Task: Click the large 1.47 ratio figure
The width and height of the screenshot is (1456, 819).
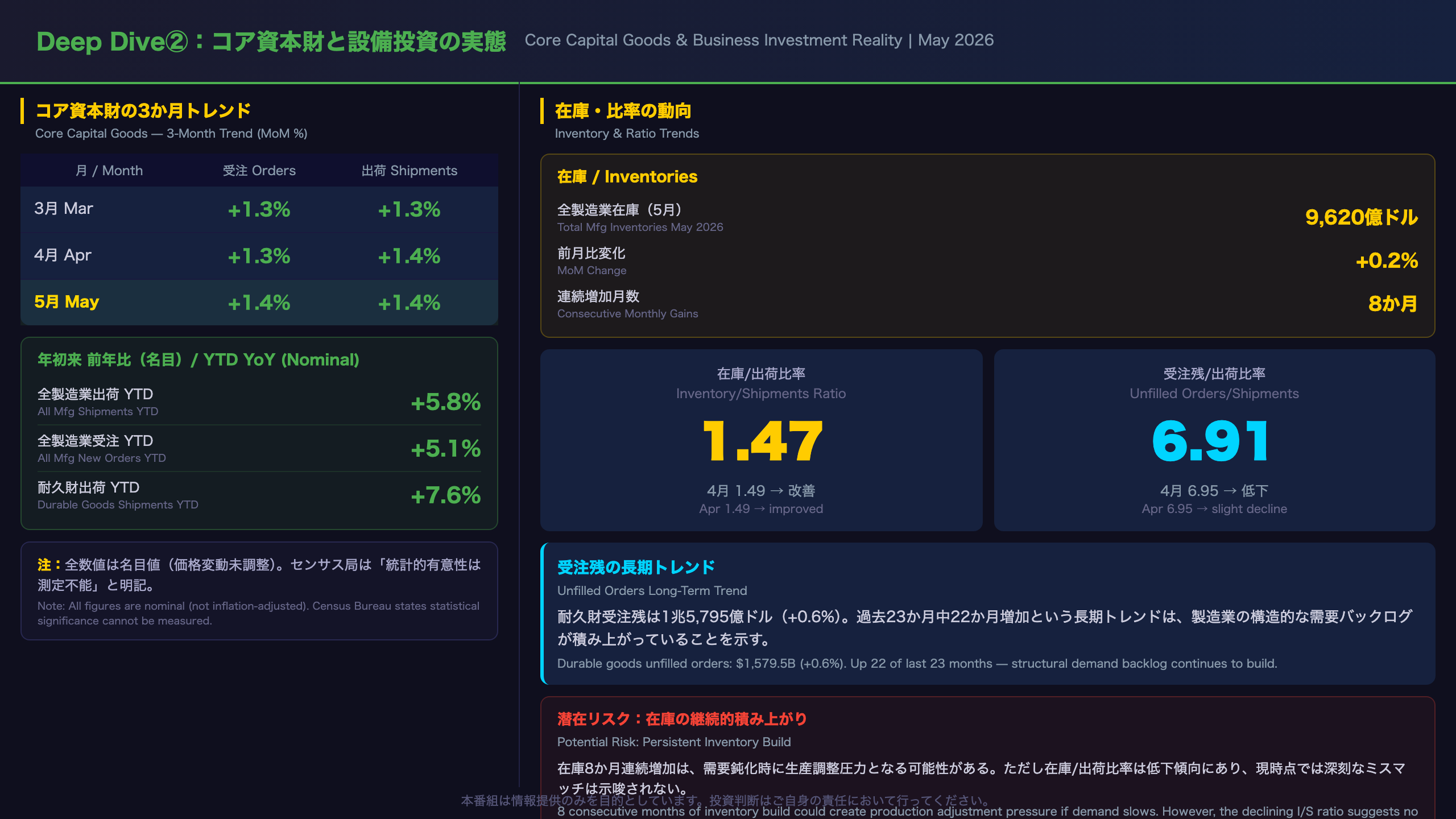Action: (762, 441)
